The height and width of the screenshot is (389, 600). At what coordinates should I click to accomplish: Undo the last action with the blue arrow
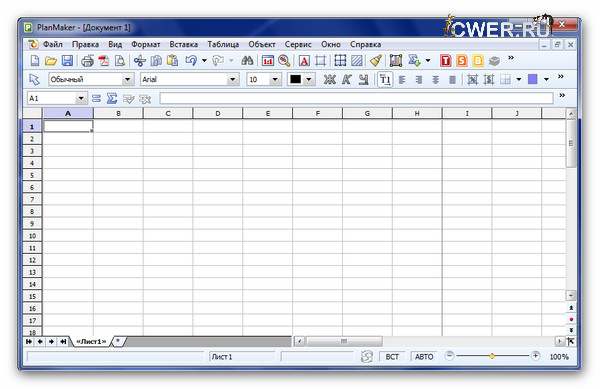[191, 60]
